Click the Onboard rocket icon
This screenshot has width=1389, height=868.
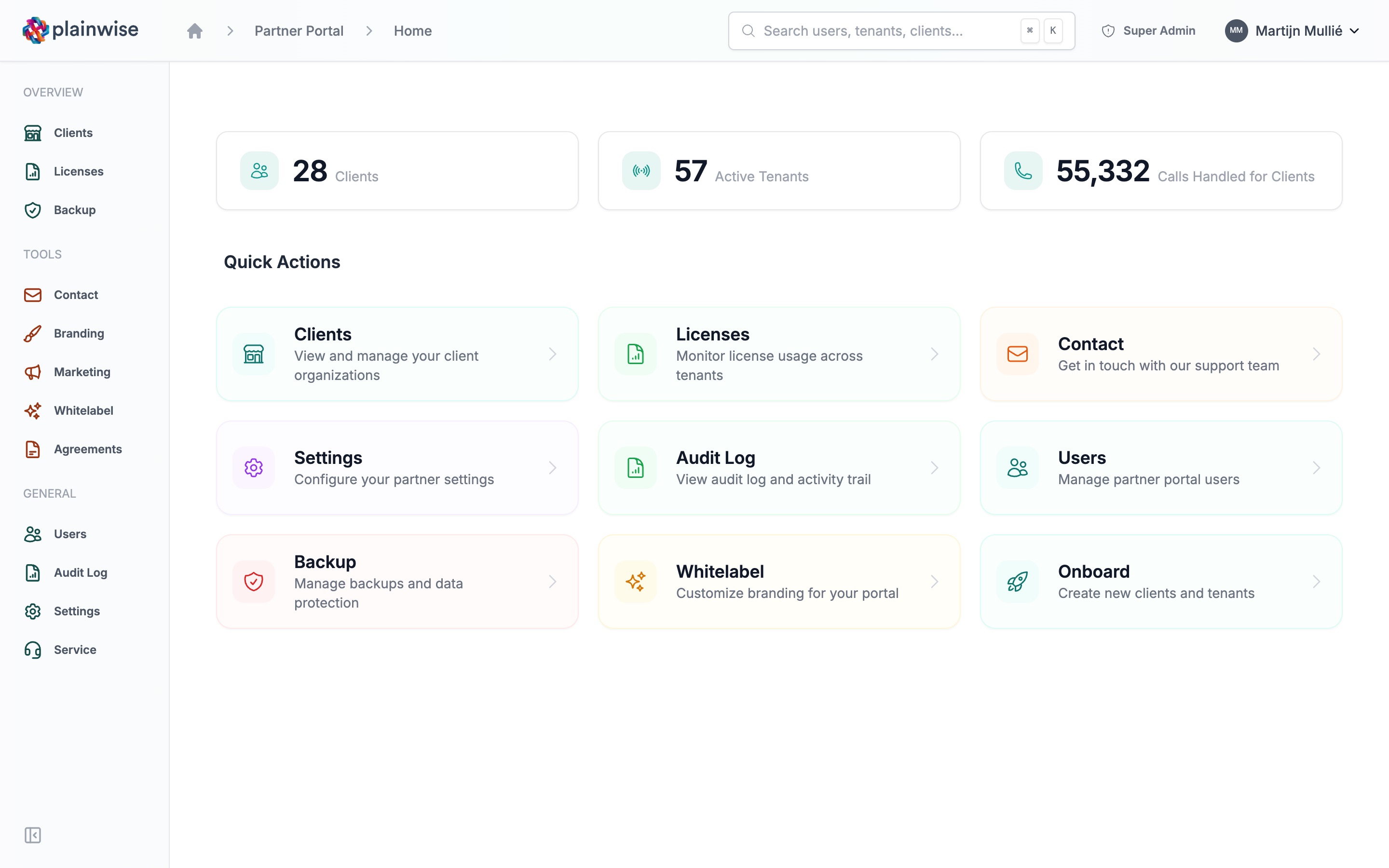(x=1017, y=582)
